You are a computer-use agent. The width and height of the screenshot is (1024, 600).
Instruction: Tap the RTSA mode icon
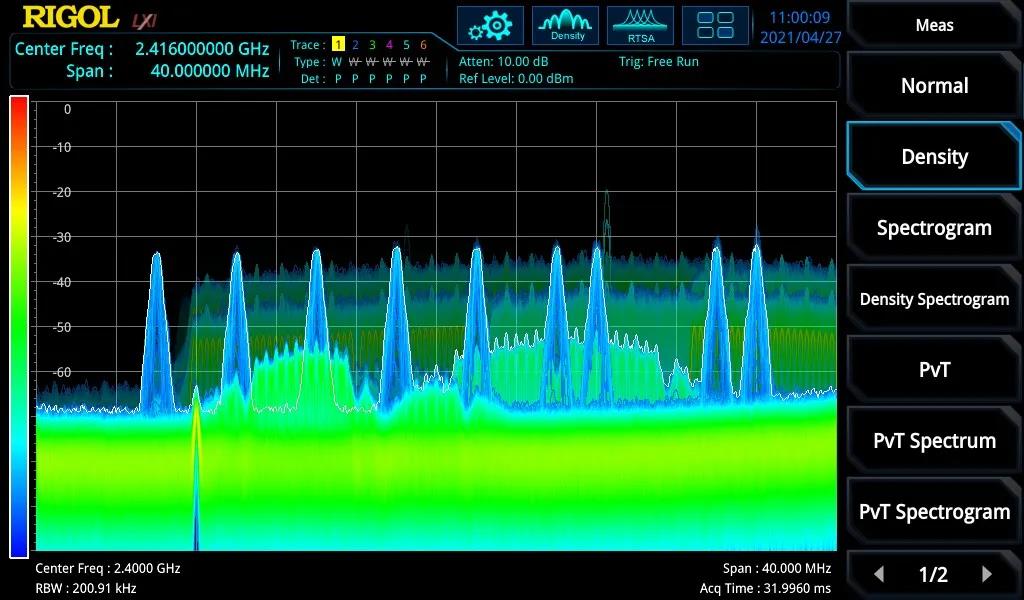tap(640, 26)
